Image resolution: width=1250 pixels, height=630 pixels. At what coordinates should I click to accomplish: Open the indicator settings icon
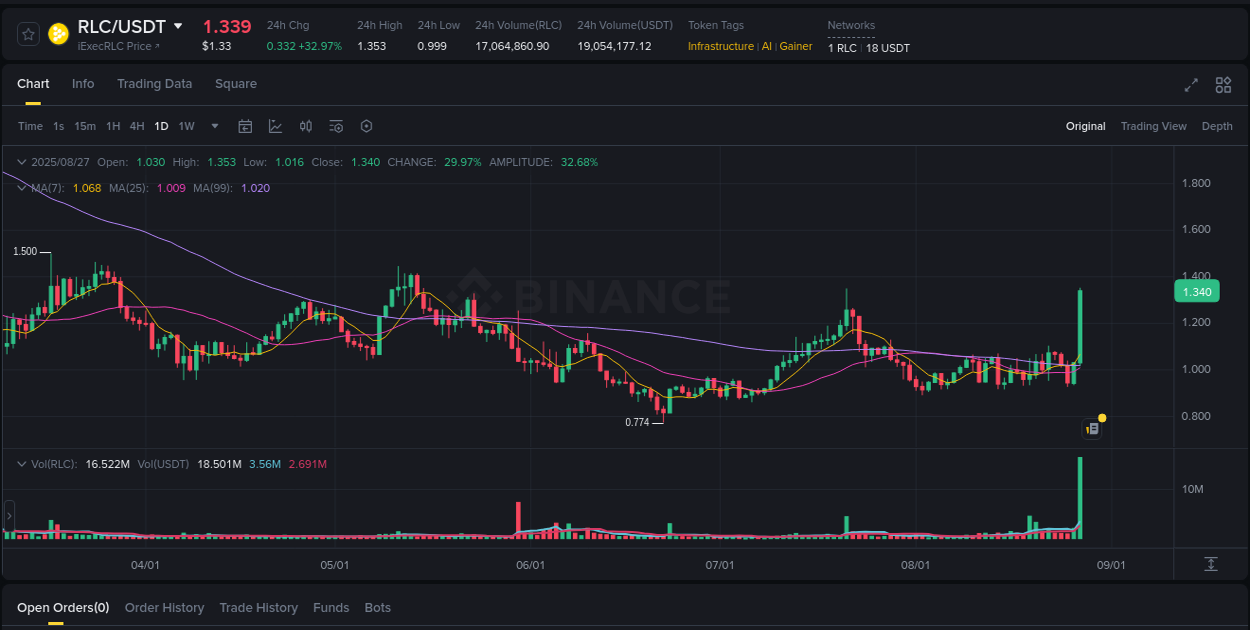[x=336, y=126]
